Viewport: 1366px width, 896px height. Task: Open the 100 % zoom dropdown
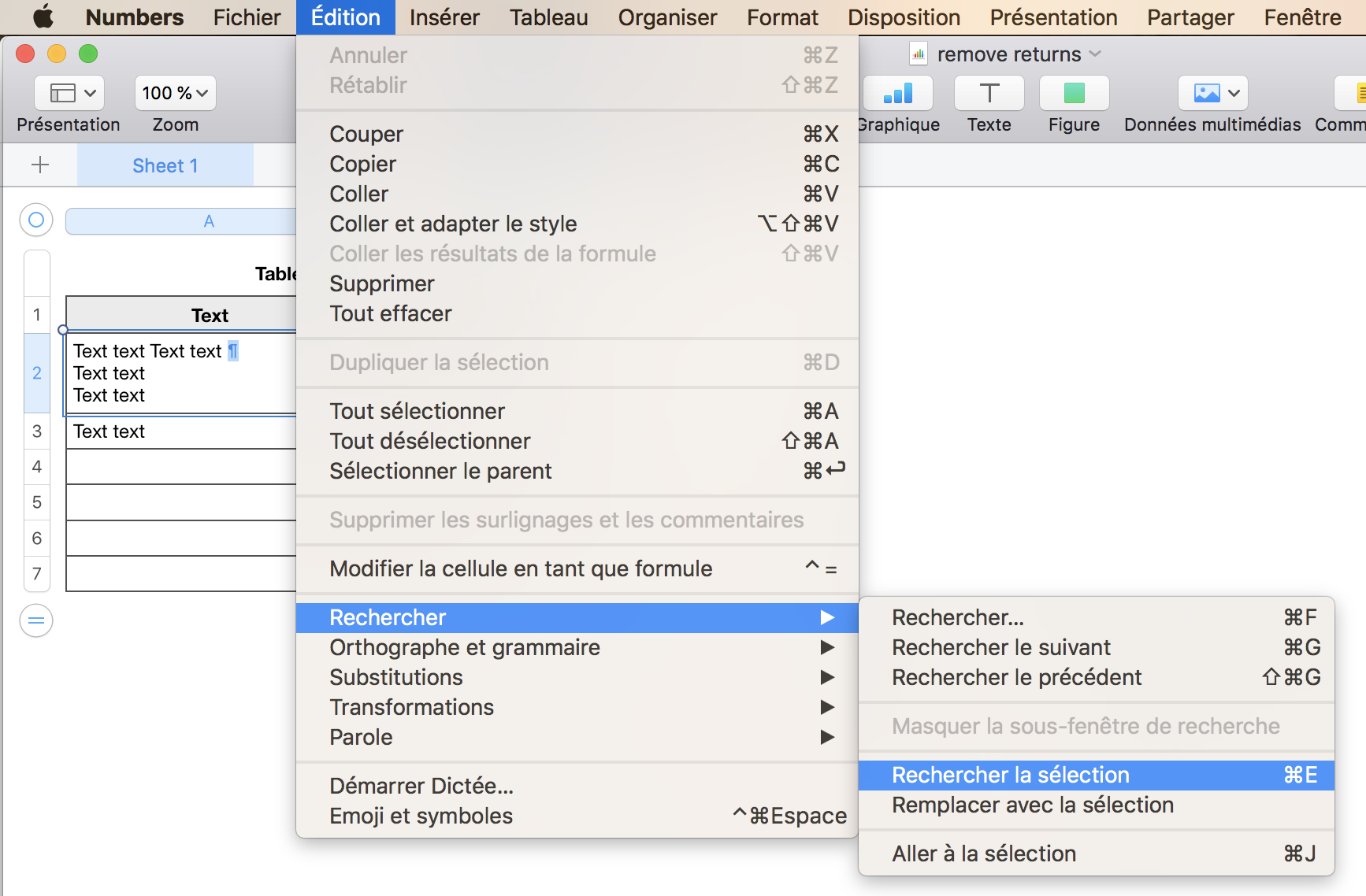coord(175,94)
